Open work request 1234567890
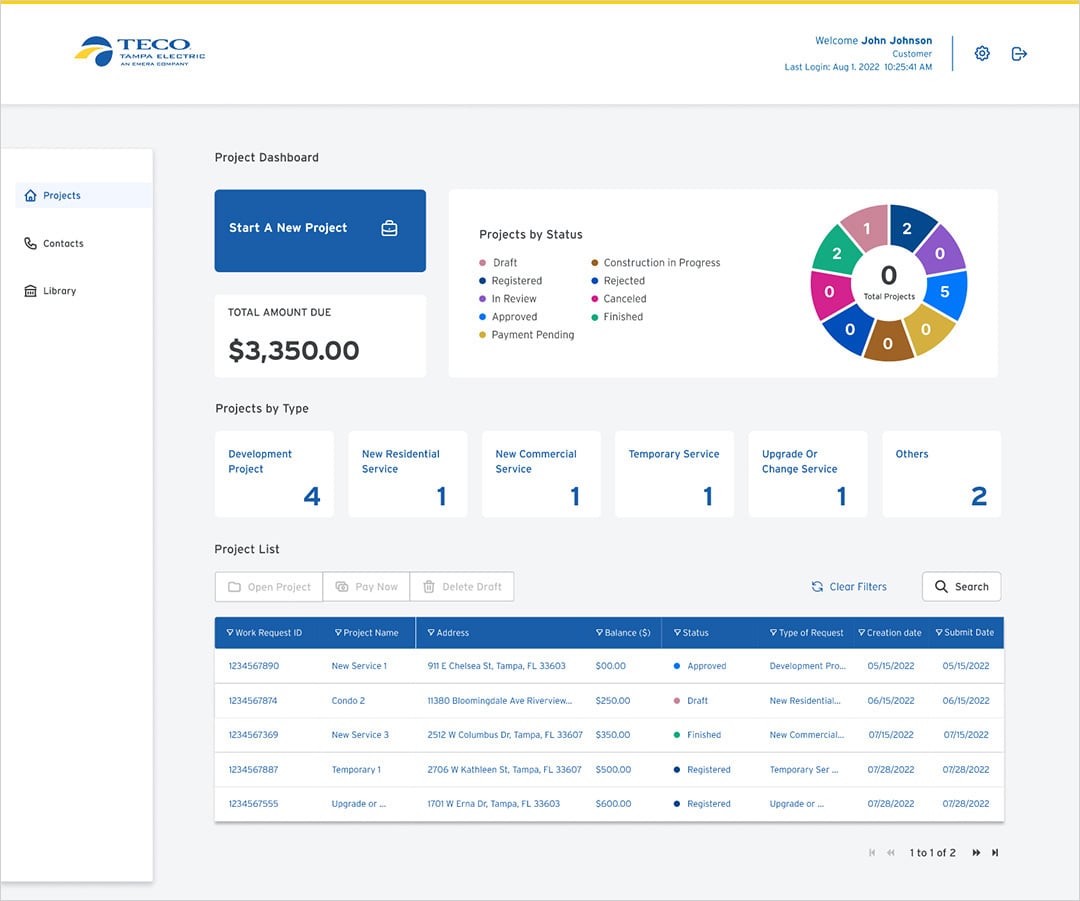Image resolution: width=1080 pixels, height=901 pixels. [253, 666]
